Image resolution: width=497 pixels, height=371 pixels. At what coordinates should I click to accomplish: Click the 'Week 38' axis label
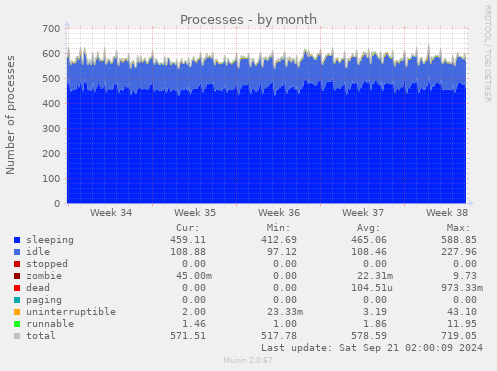click(x=447, y=213)
